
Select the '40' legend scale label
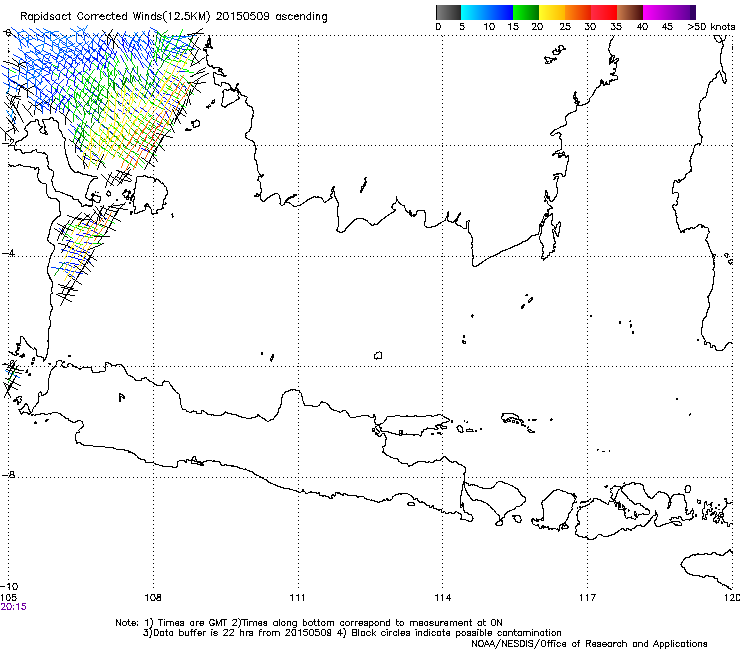(642, 27)
